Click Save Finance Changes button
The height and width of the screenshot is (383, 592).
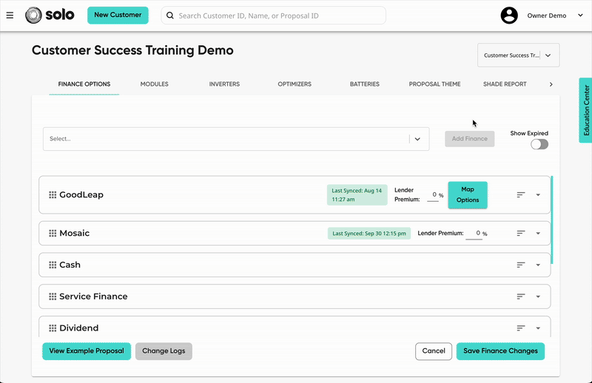coord(500,351)
